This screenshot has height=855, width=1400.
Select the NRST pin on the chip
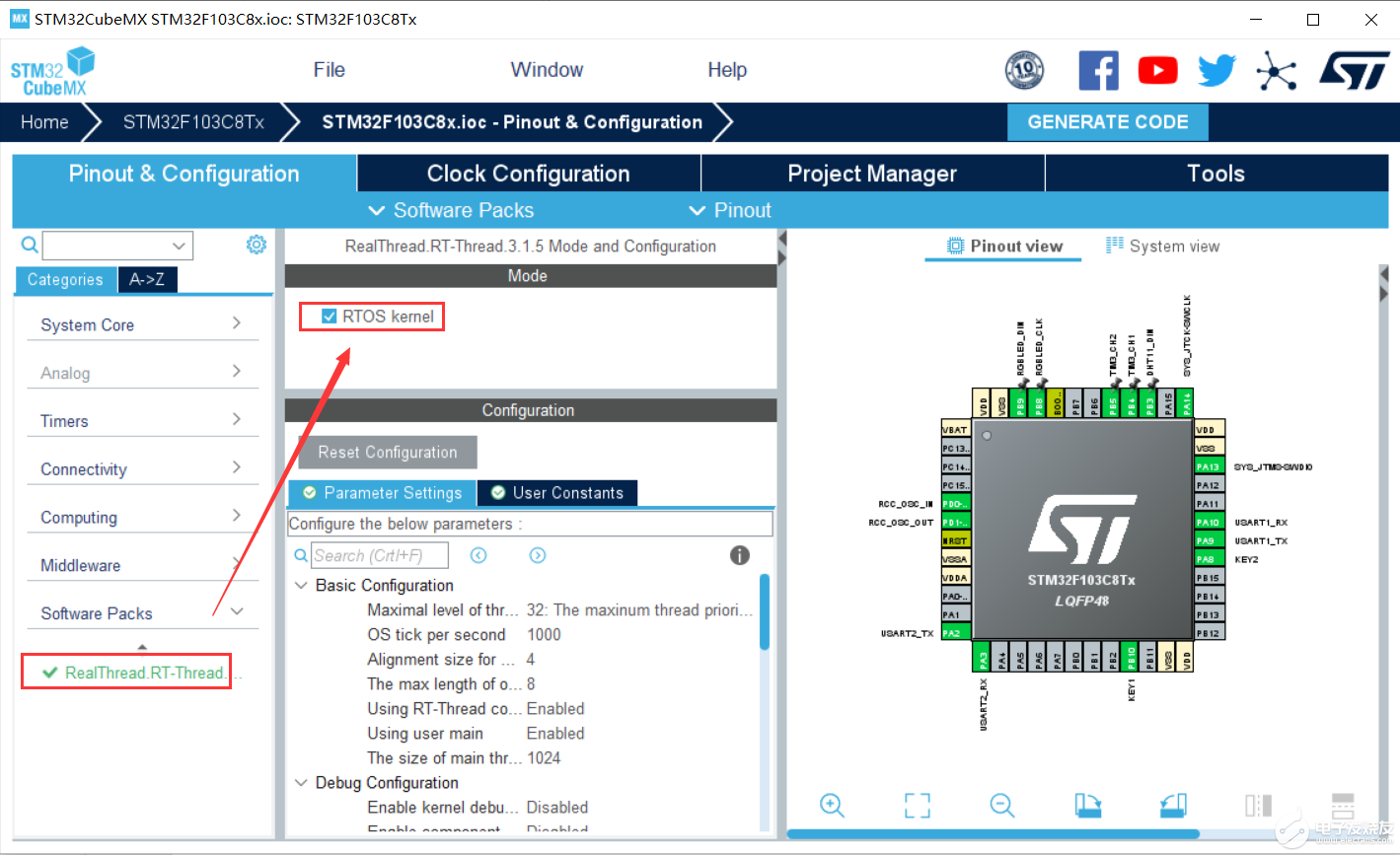pos(956,540)
